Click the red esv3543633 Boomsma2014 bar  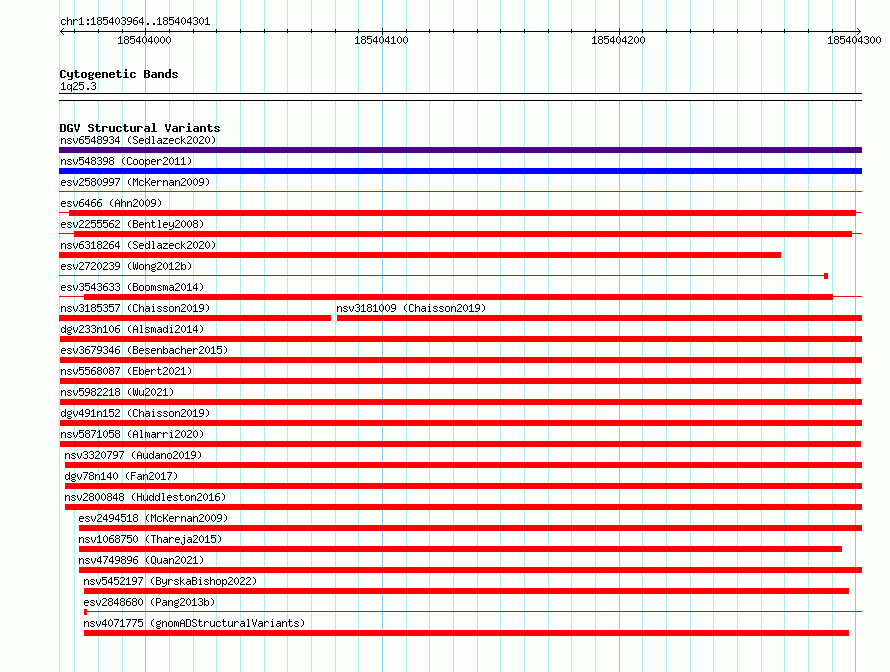coord(458,297)
